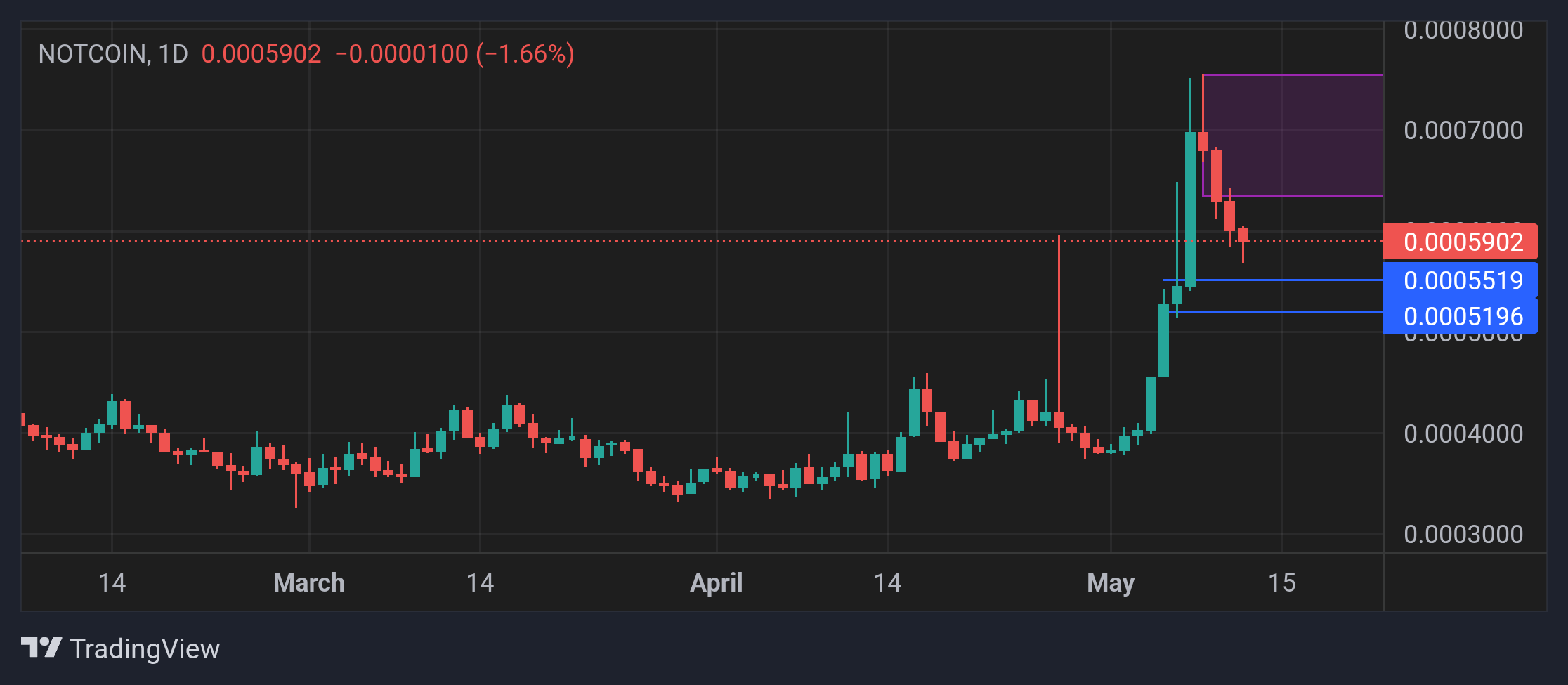The image size is (1568, 685).
Task: Click the 15 date label after May
Action: (1282, 582)
